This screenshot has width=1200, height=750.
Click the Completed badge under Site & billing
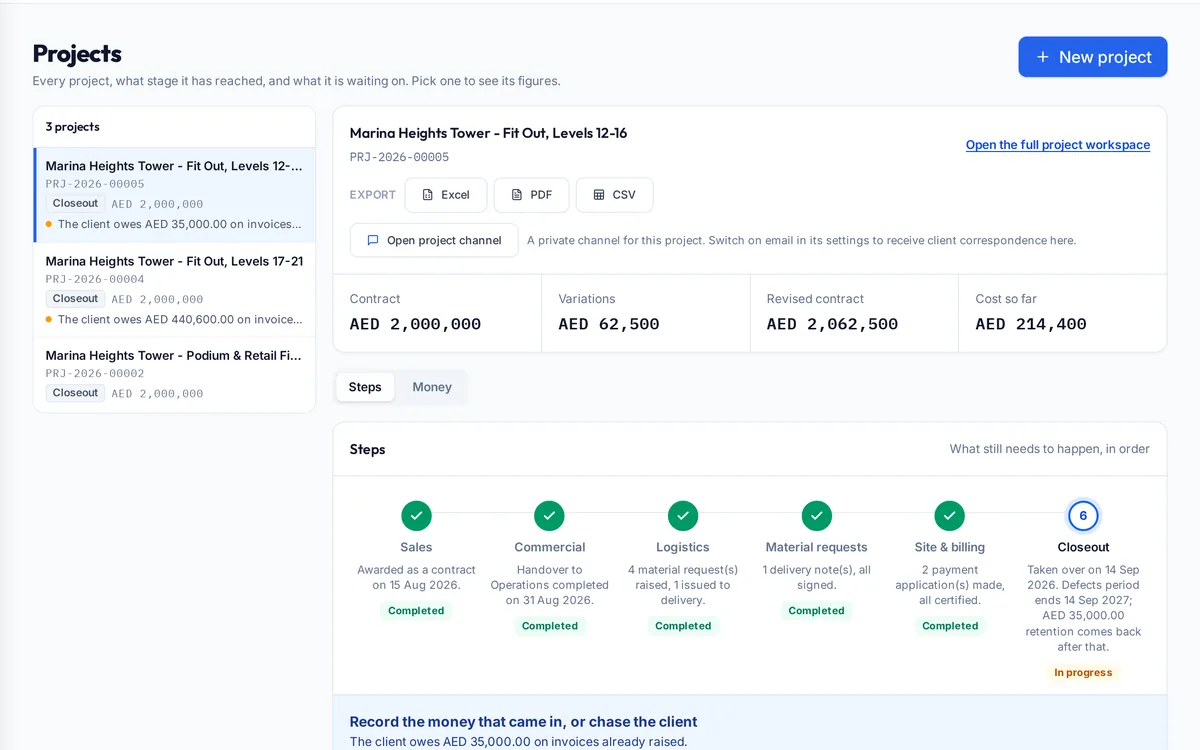(x=950, y=626)
